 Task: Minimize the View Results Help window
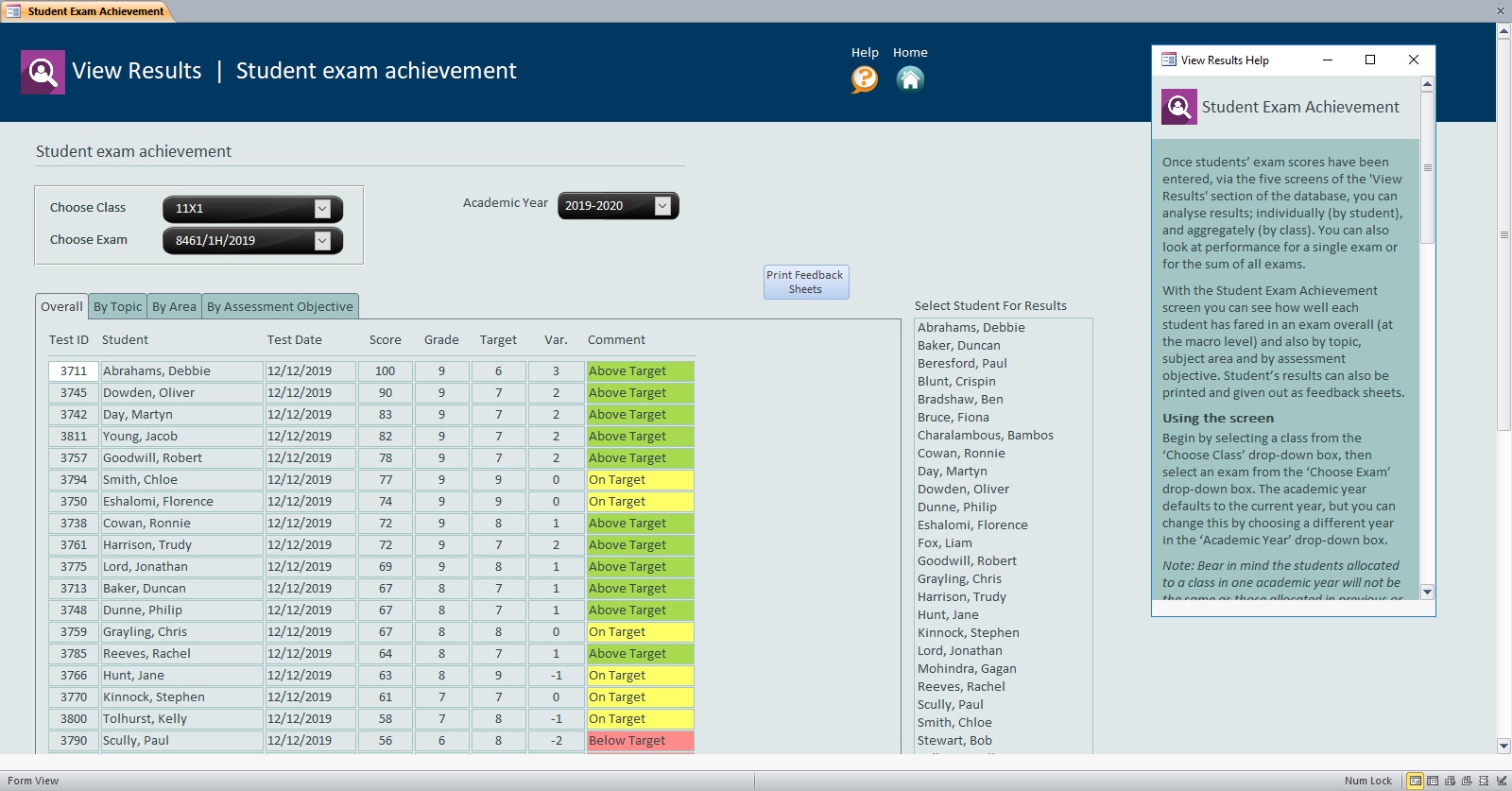[x=1328, y=60]
